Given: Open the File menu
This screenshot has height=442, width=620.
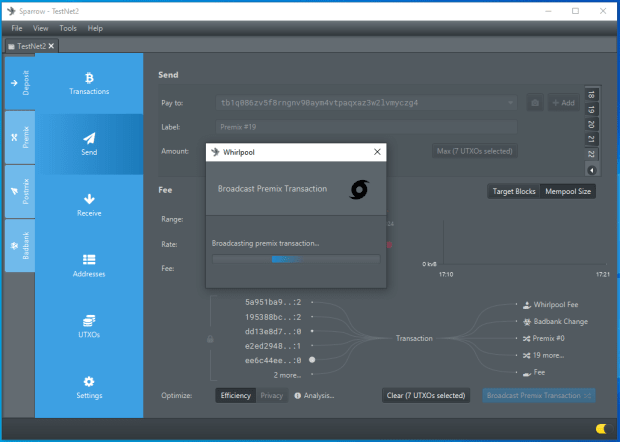Looking at the screenshot, I should pos(17,28).
